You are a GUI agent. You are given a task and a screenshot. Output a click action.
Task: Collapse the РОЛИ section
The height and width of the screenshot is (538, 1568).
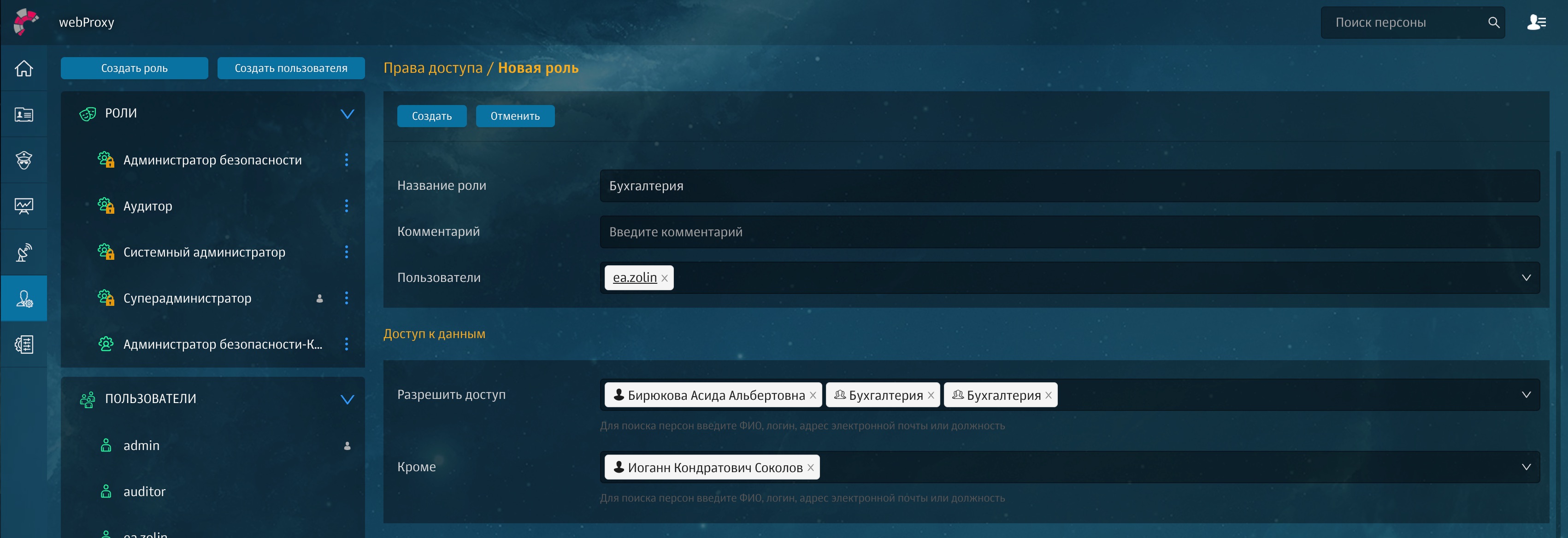[347, 114]
